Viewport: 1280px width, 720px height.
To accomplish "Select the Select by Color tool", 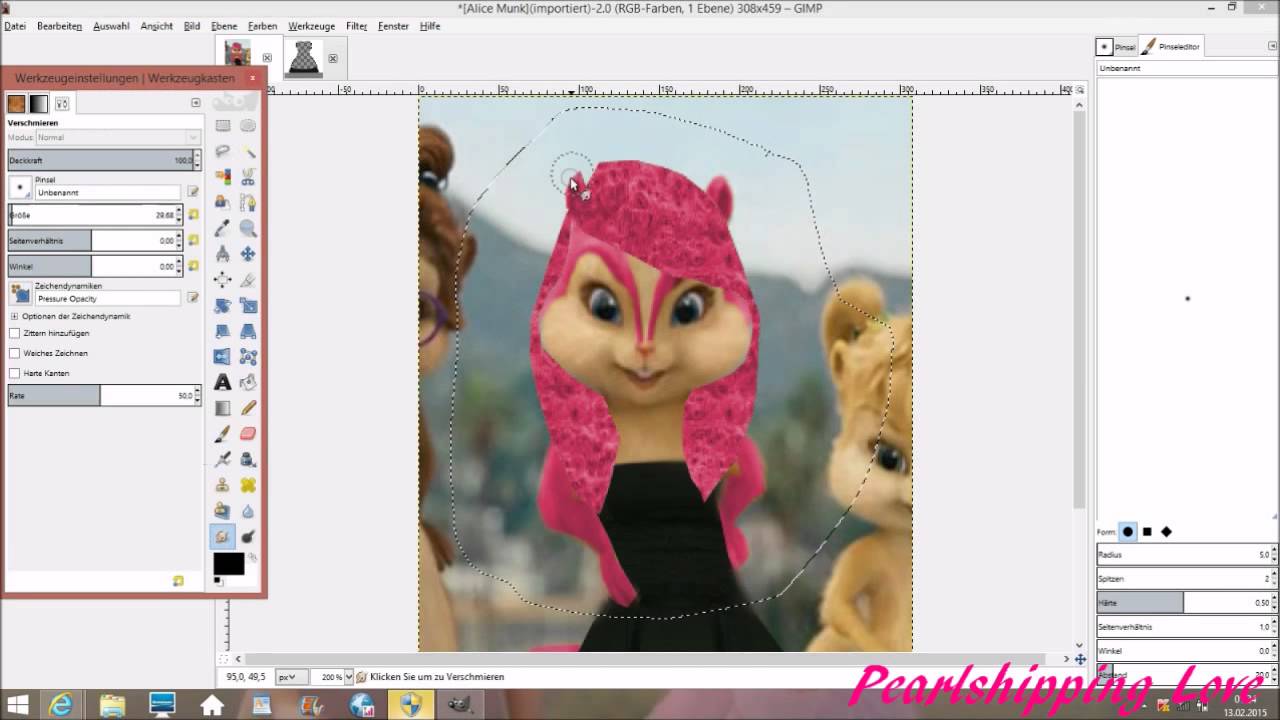I will (223, 177).
